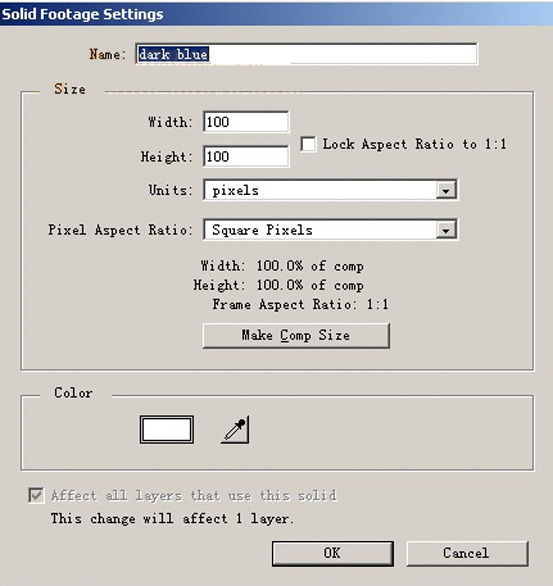Dismiss the dialog with Cancel

click(467, 553)
